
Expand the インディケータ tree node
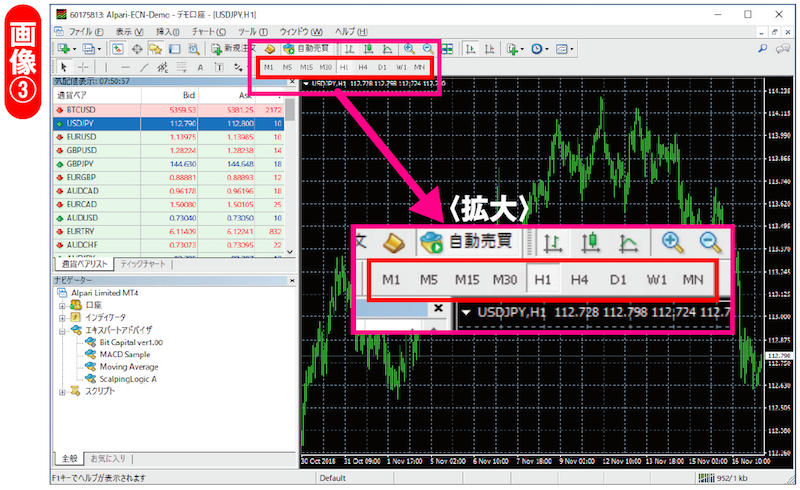pos(62,318)
